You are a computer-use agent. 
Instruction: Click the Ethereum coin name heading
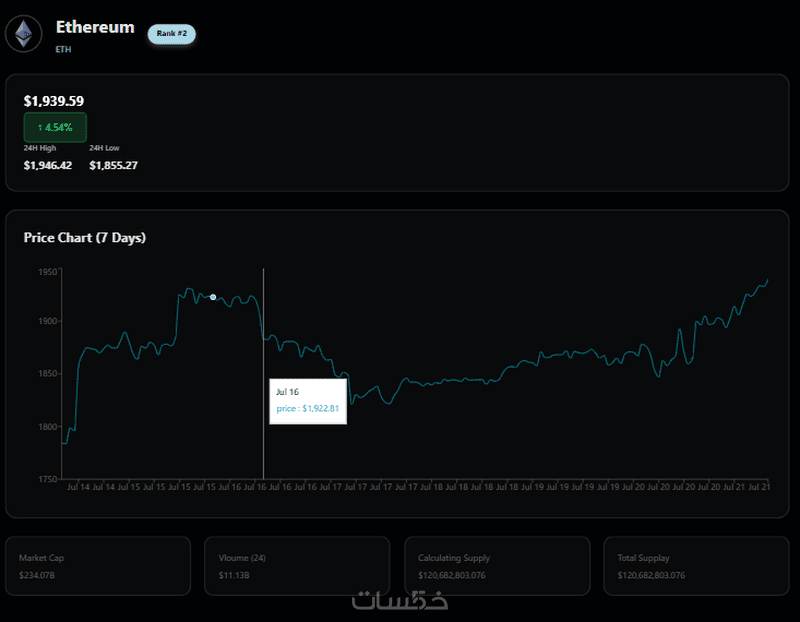pos(95,27)
